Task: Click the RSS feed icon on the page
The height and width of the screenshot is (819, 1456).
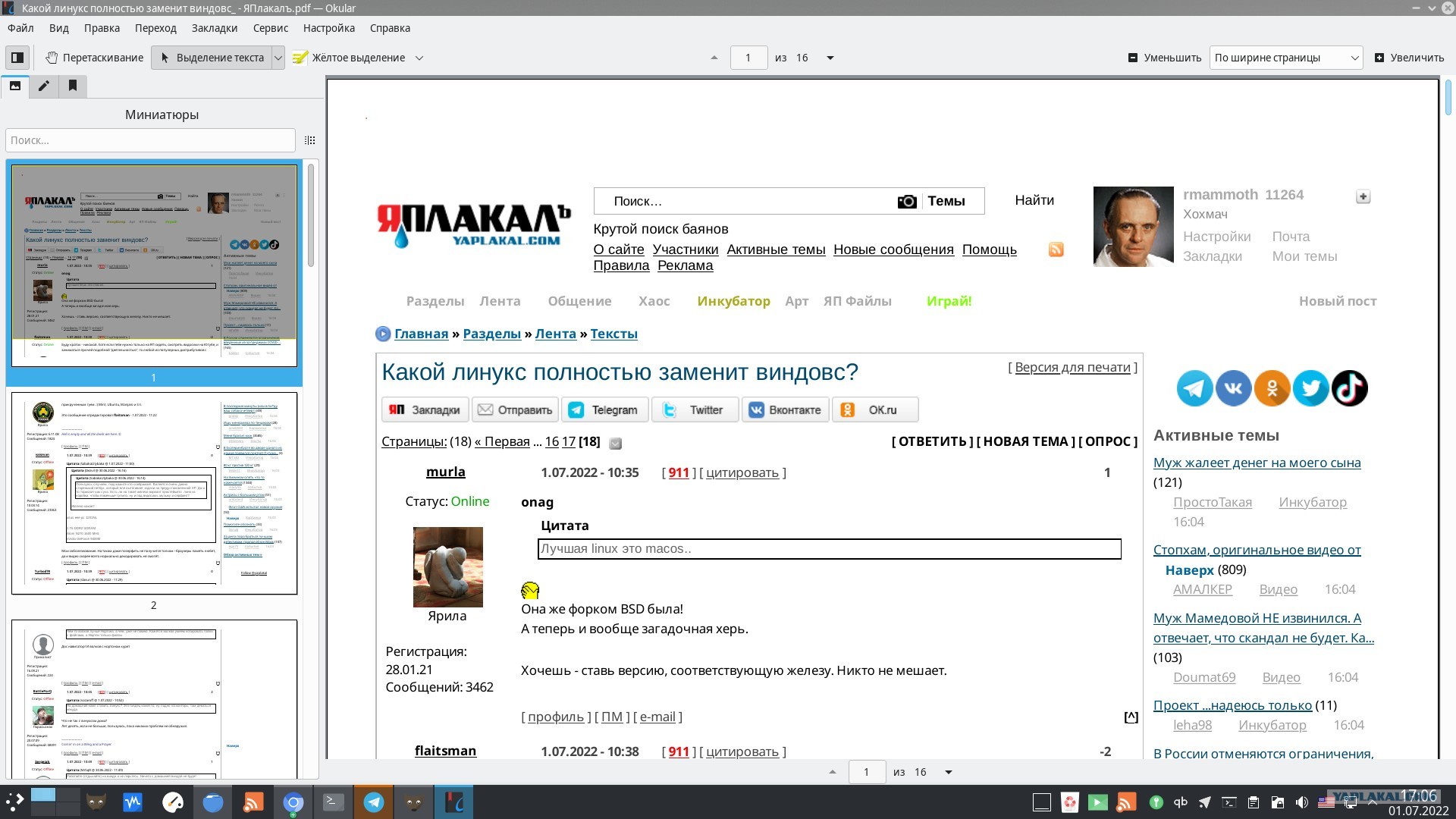Action: (x=1056, y=249)
